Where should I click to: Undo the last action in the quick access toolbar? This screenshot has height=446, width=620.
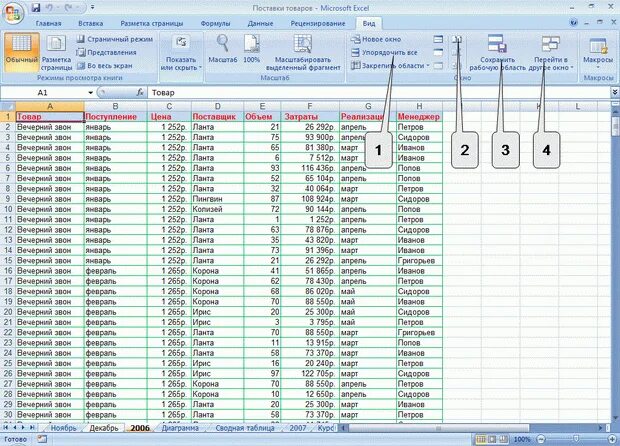(50, 8)
